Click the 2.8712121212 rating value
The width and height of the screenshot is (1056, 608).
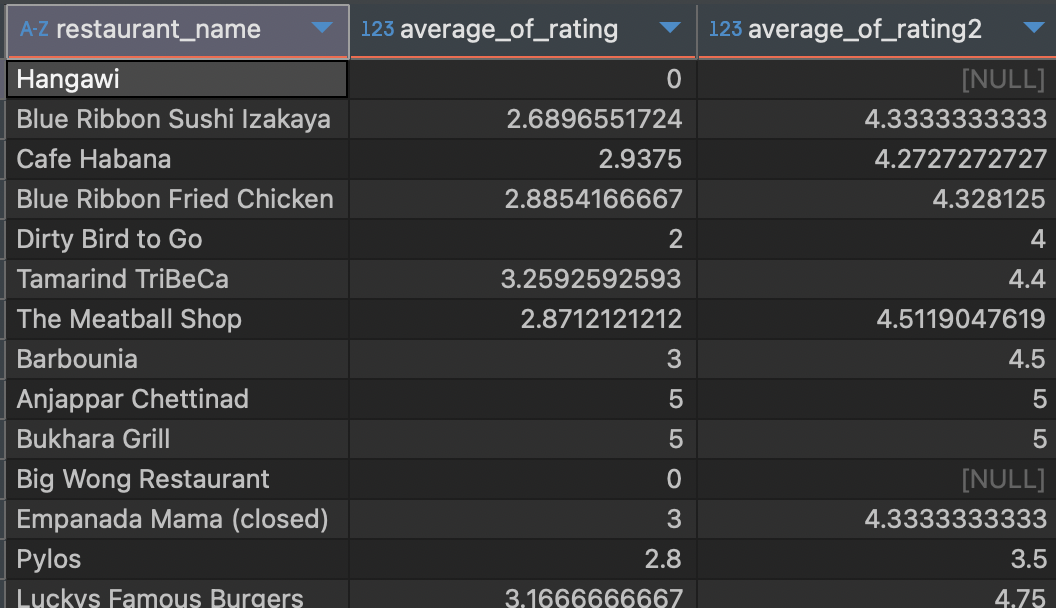601,319
